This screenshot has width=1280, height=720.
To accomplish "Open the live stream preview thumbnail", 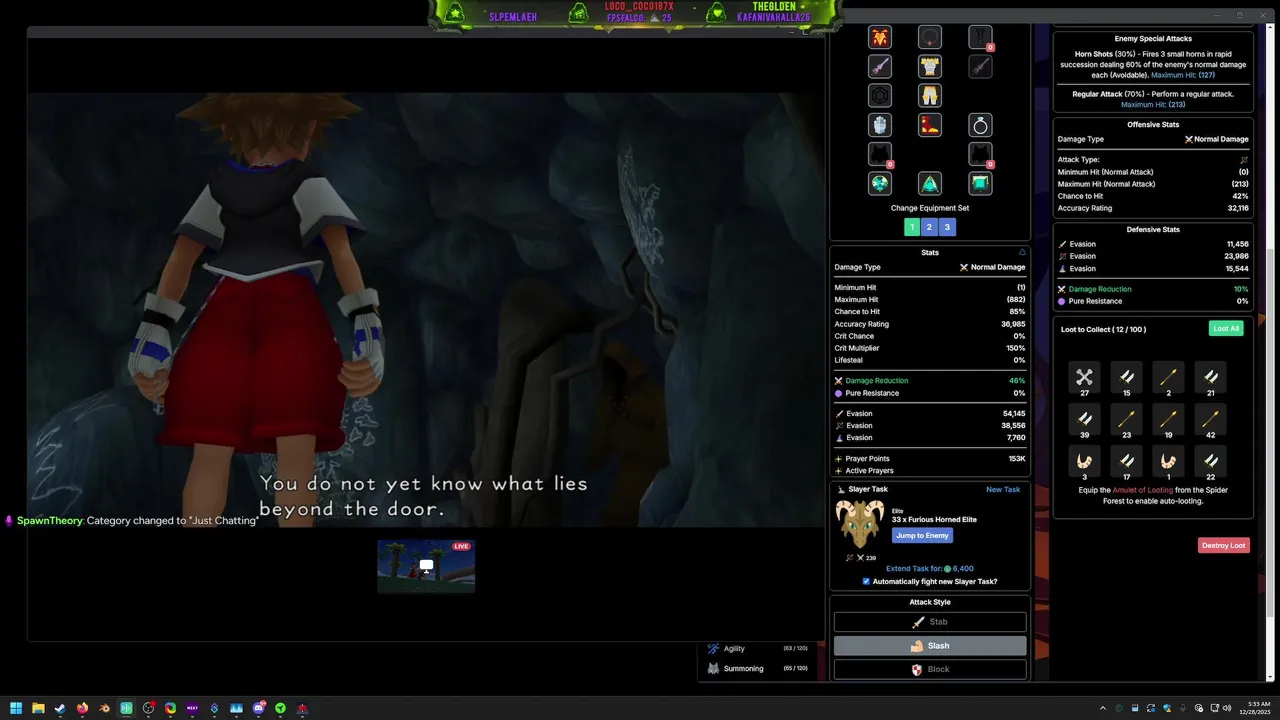I will coord(426,566).
